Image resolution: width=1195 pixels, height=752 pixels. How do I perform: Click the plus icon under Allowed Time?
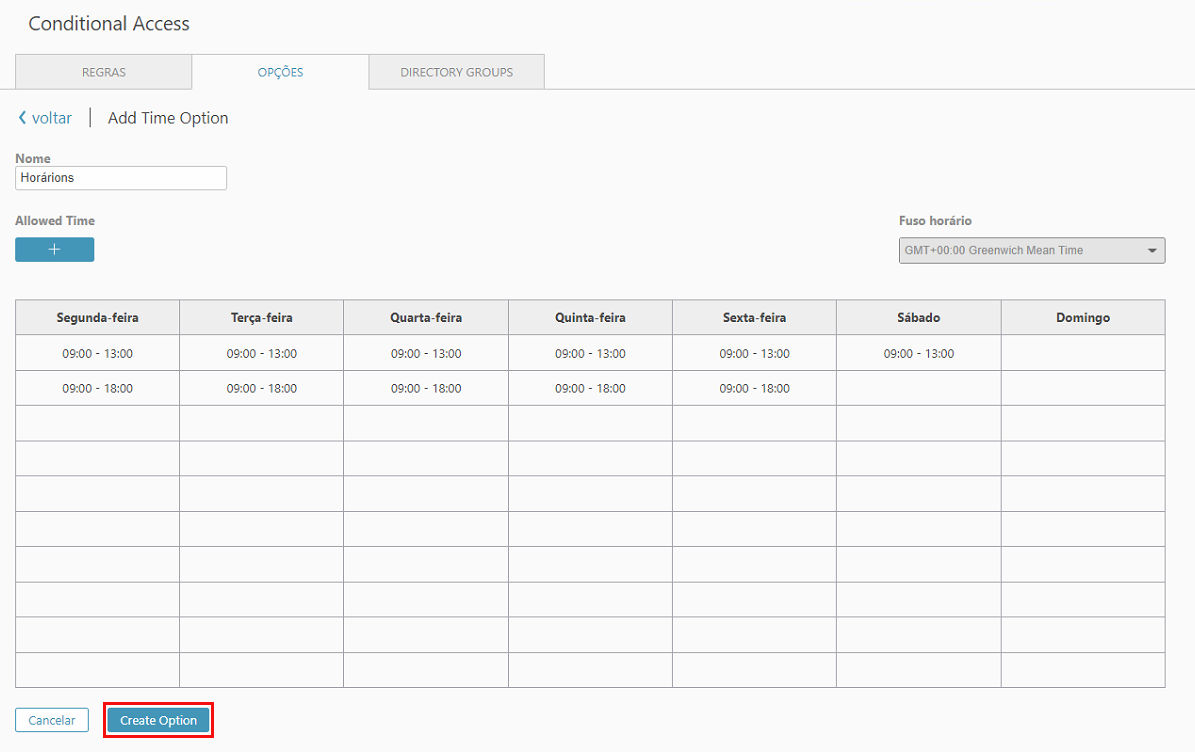click(x=54, y=250)
